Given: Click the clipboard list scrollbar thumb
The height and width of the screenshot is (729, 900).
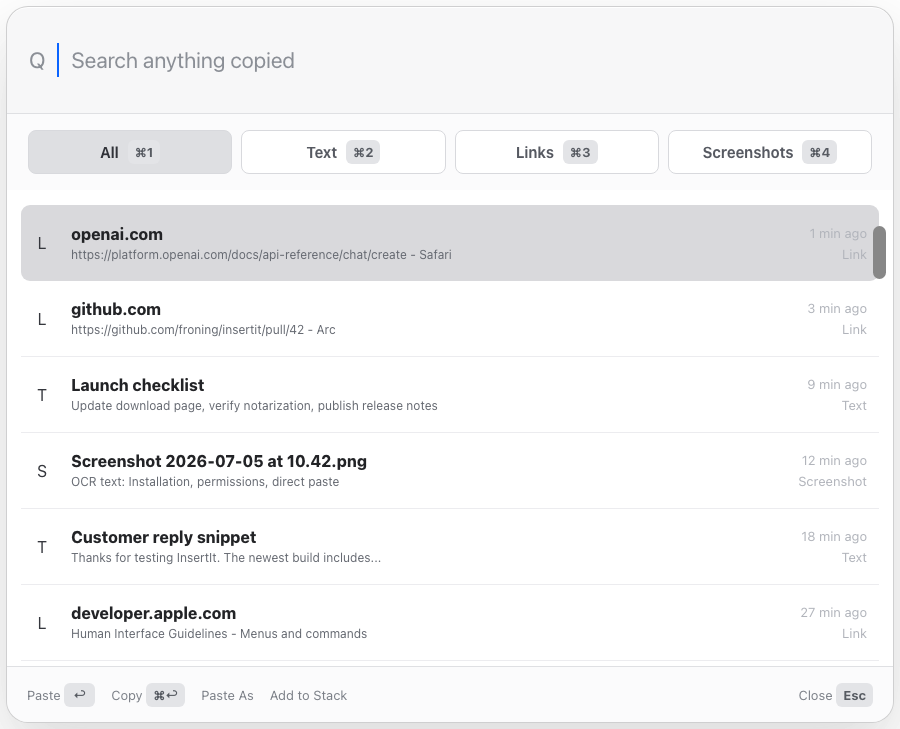Looking at the screenshot, I should 879,253.
